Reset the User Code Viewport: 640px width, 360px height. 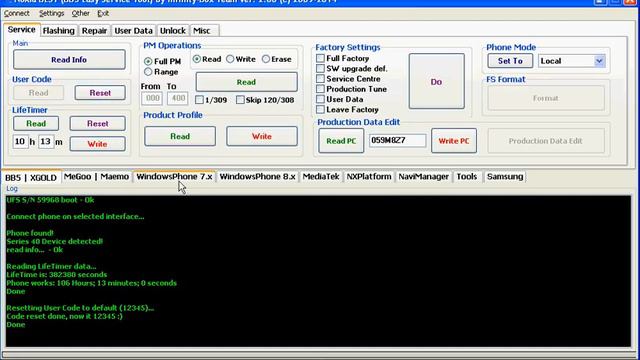click(100, 93)
